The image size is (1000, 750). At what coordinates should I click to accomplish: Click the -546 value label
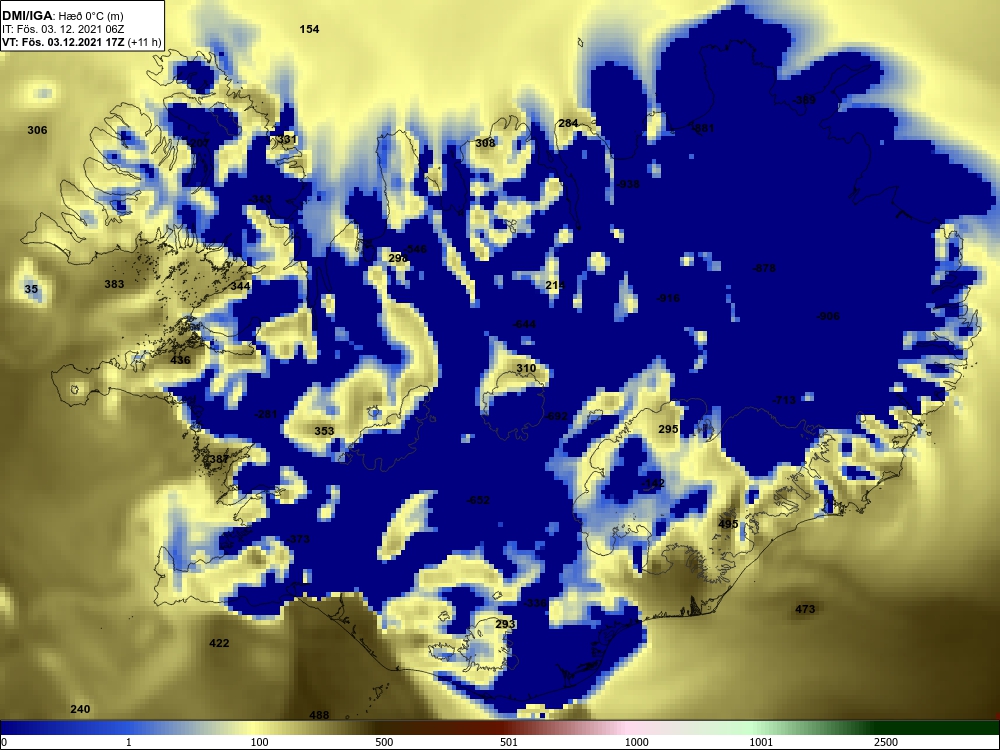[415, 249]
